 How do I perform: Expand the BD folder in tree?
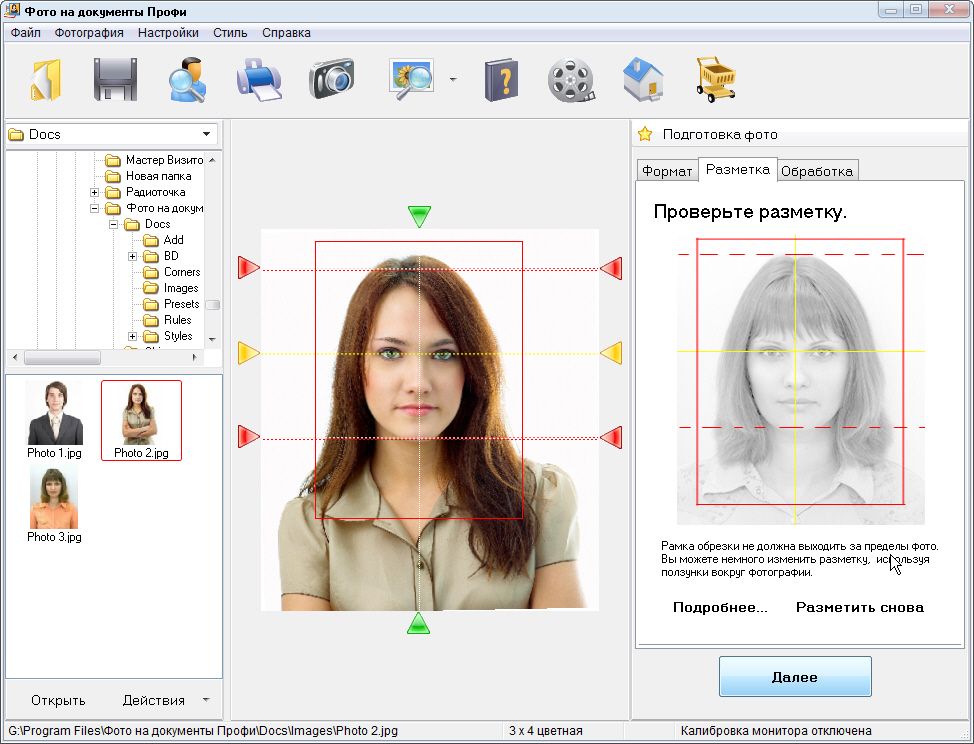(x=133, y=256)
